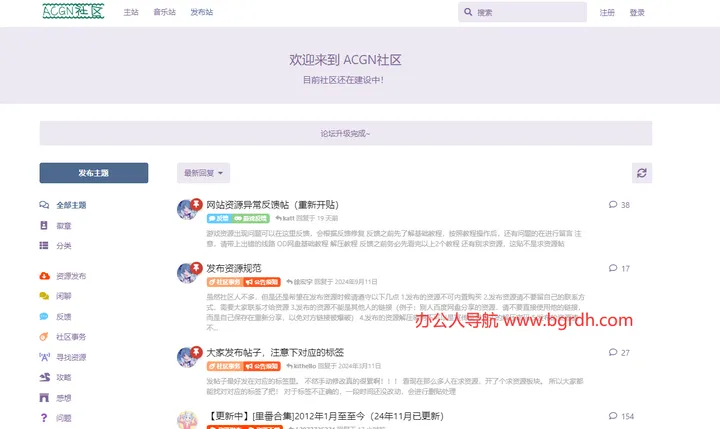Click the 38 replies comment icon
720x429 pixels.
tap(613, 204)
